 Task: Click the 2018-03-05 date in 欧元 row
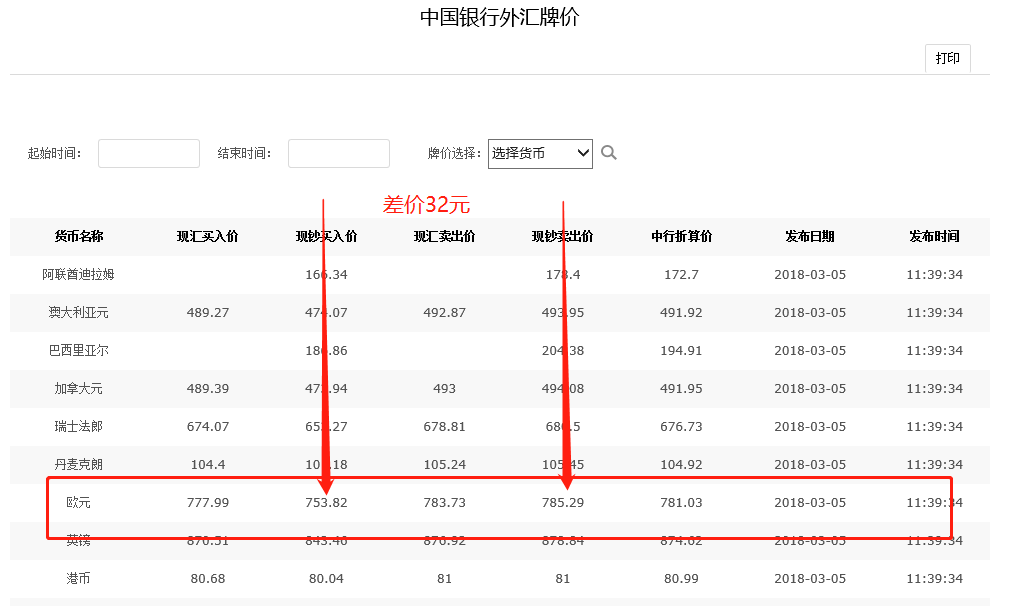coord(810,502)
